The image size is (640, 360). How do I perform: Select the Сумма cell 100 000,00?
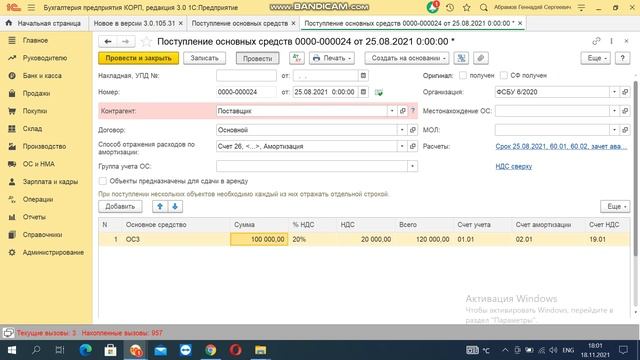[x=259, y=239]
